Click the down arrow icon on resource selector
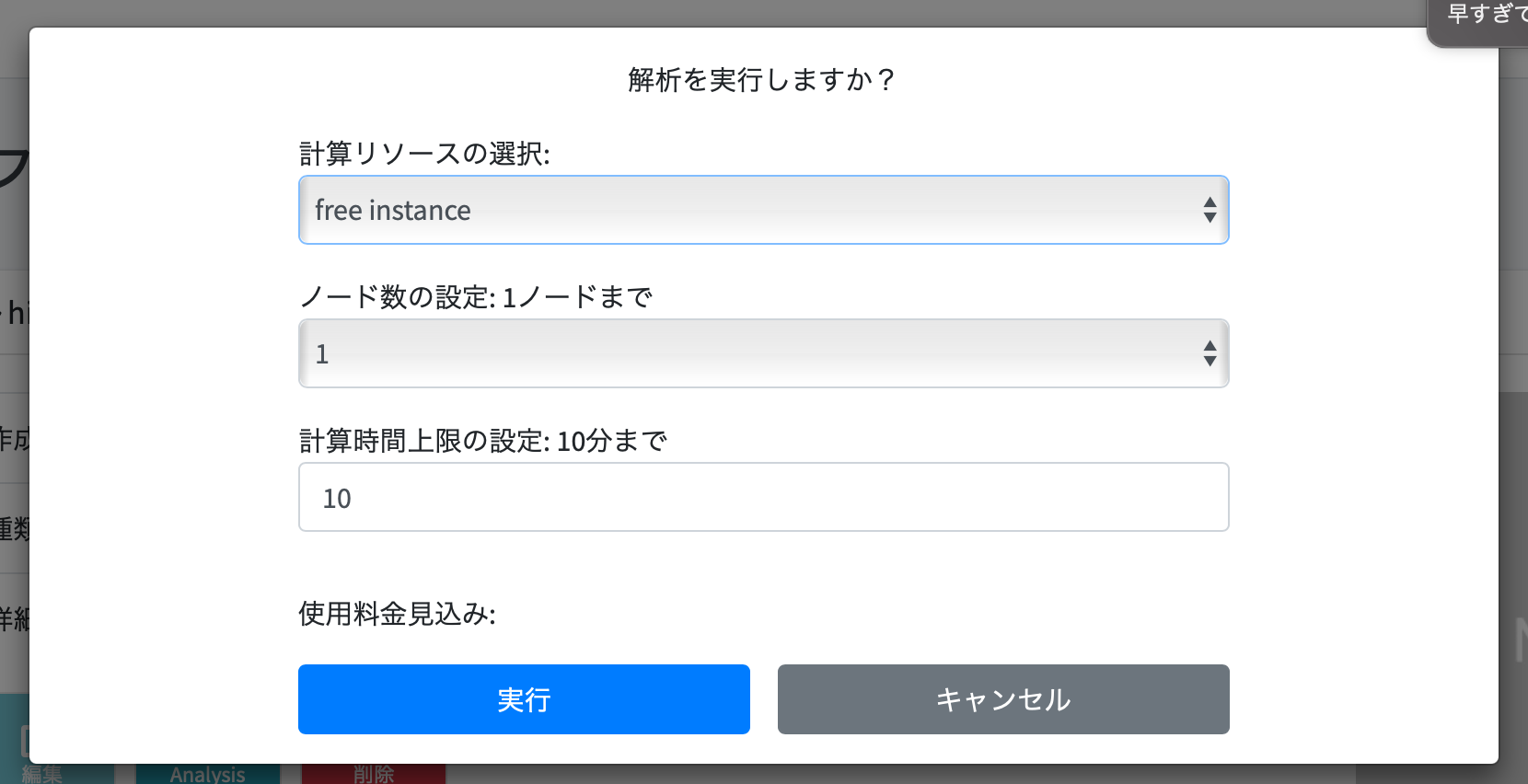 pos(1210,220)
